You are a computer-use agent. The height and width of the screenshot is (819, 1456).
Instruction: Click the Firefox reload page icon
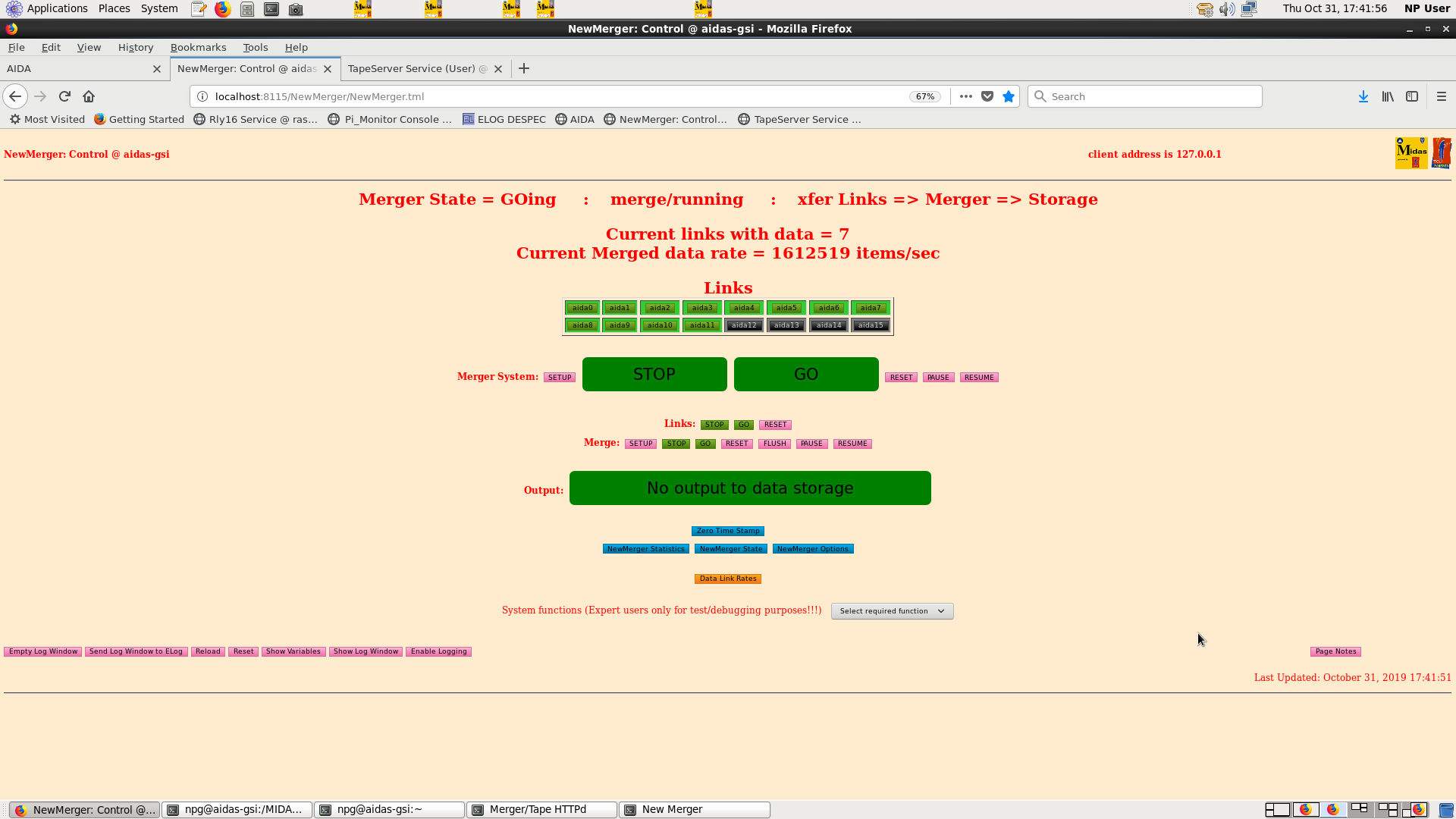pos(64,96)
